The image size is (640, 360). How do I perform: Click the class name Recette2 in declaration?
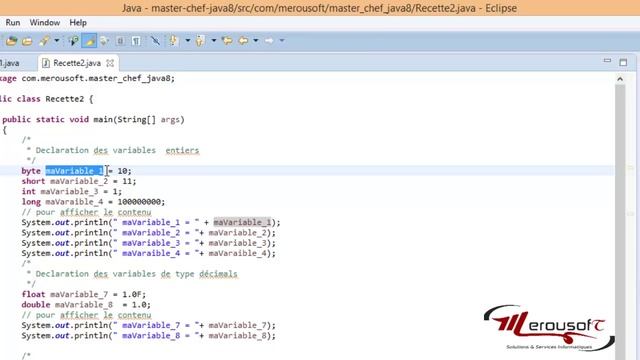click(x=64, y=99)
